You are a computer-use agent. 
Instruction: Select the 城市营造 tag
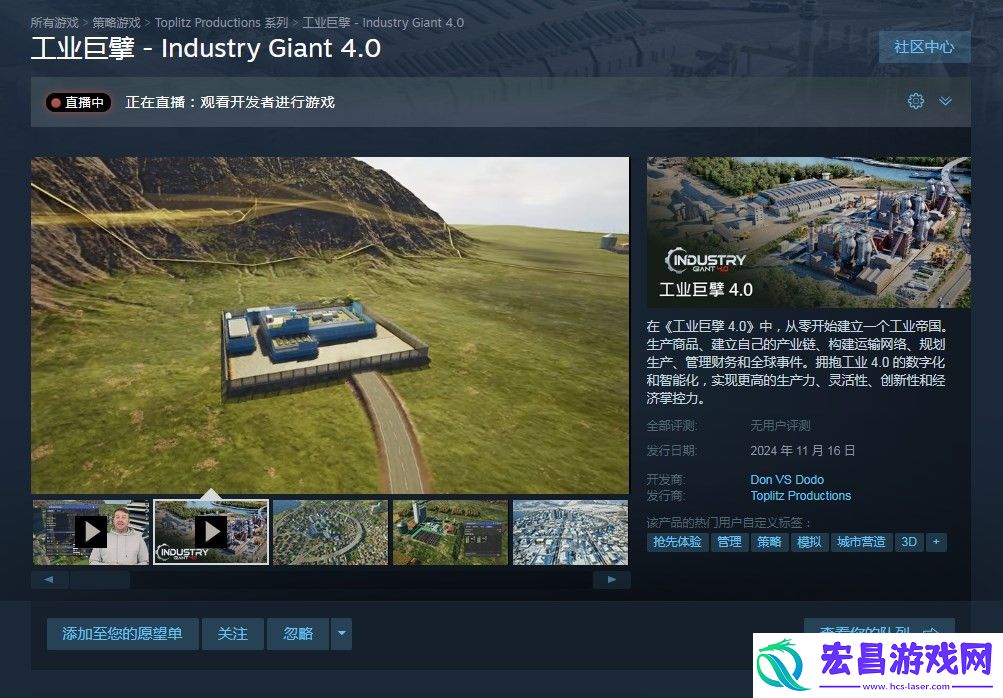click(861, 542)
